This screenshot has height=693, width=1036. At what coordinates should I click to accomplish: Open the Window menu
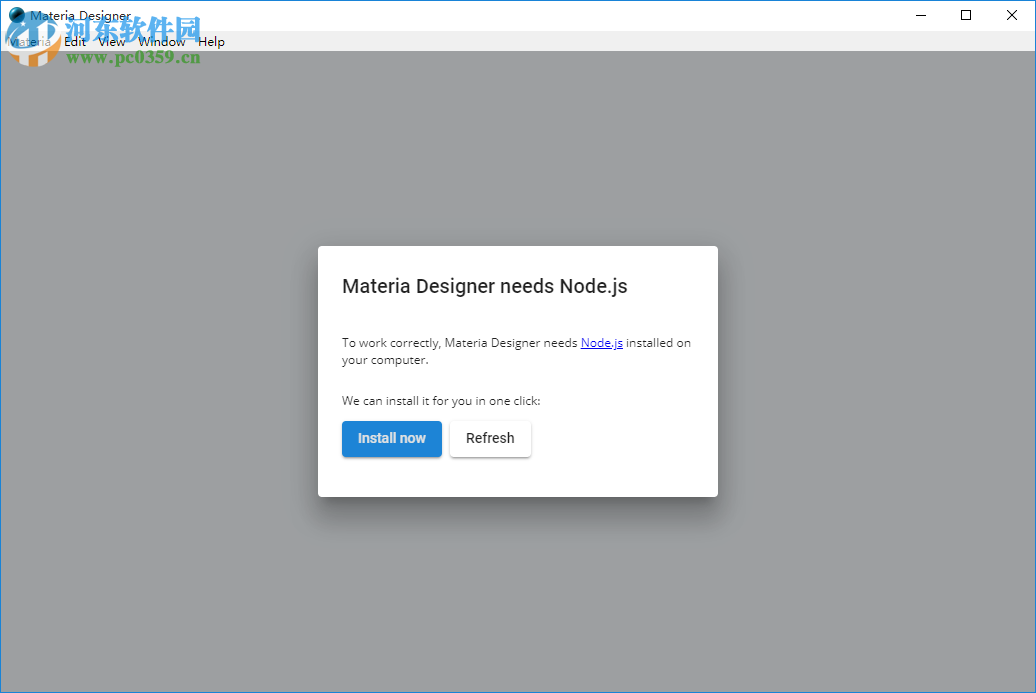tap(161, 41)
